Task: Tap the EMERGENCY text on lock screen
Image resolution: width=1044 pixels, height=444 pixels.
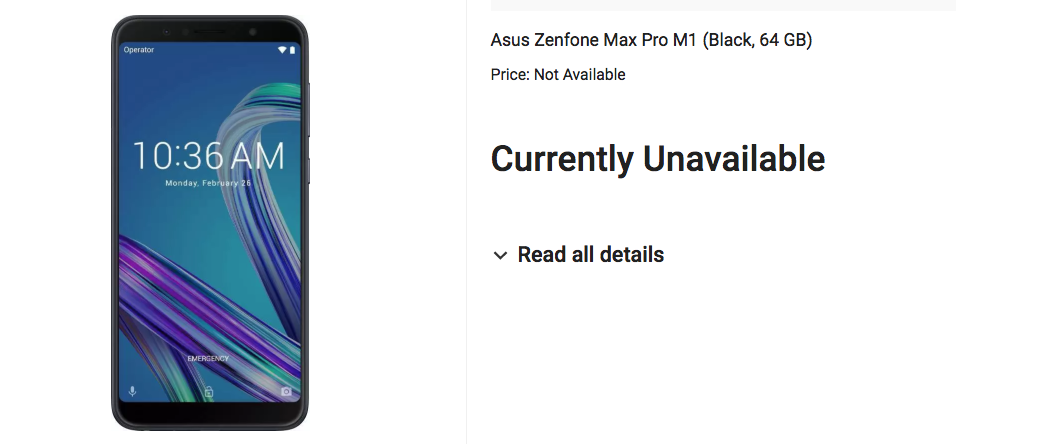Action: (x=209, y=358)
